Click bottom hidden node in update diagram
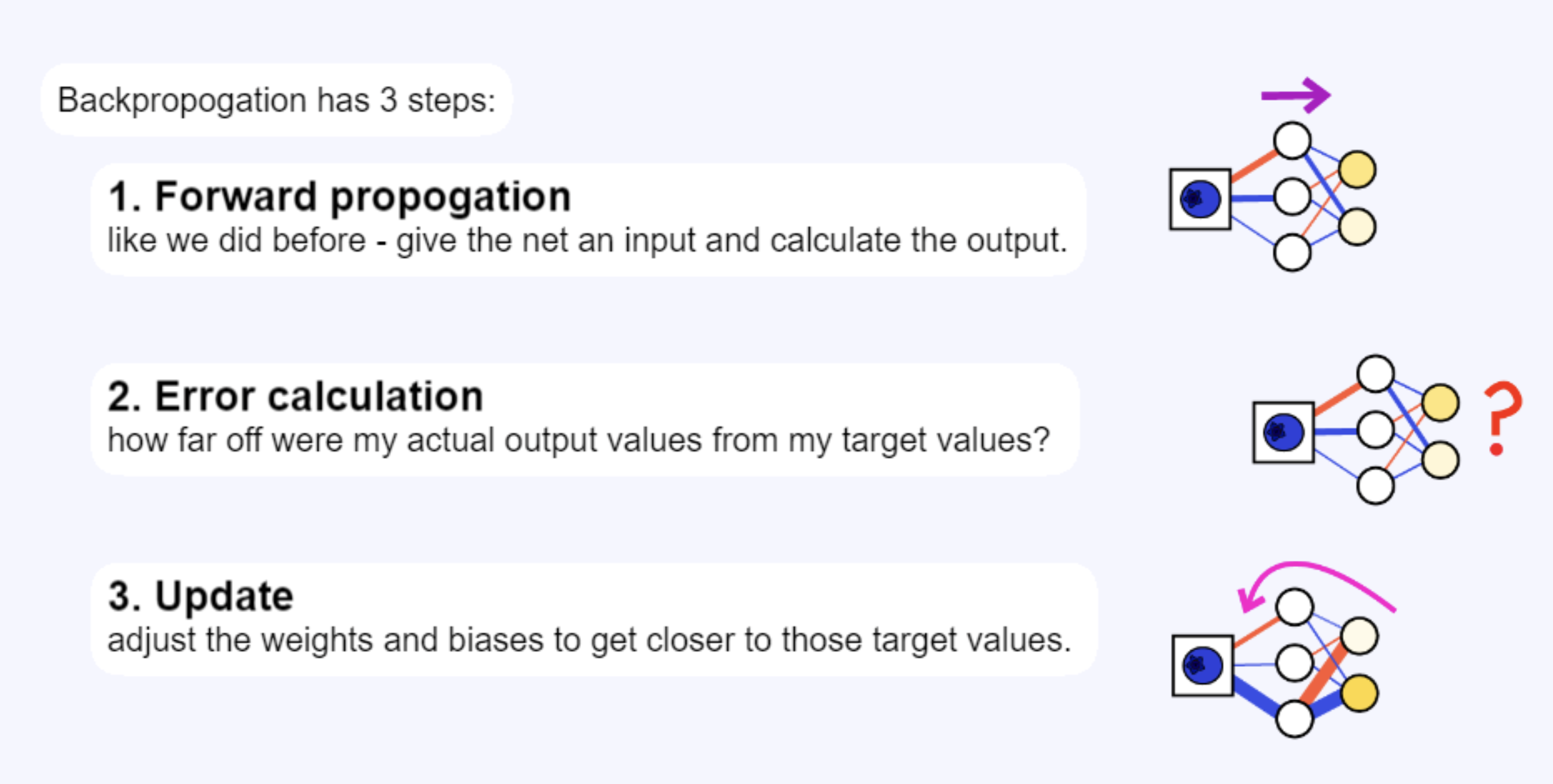Screen dimensions: 1553x784 click(x=1294, y=719)
